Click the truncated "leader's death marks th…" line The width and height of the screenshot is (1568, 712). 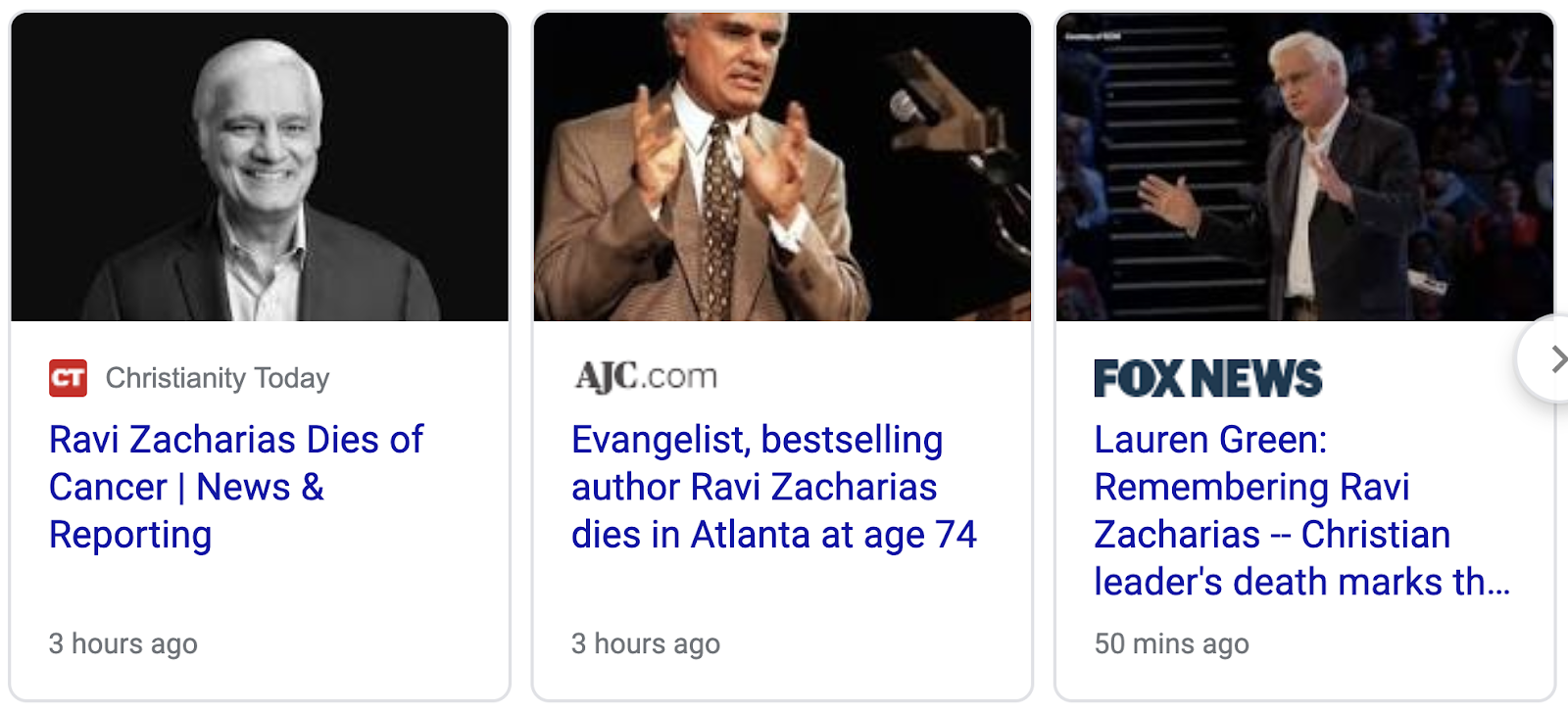point(1301,582)
